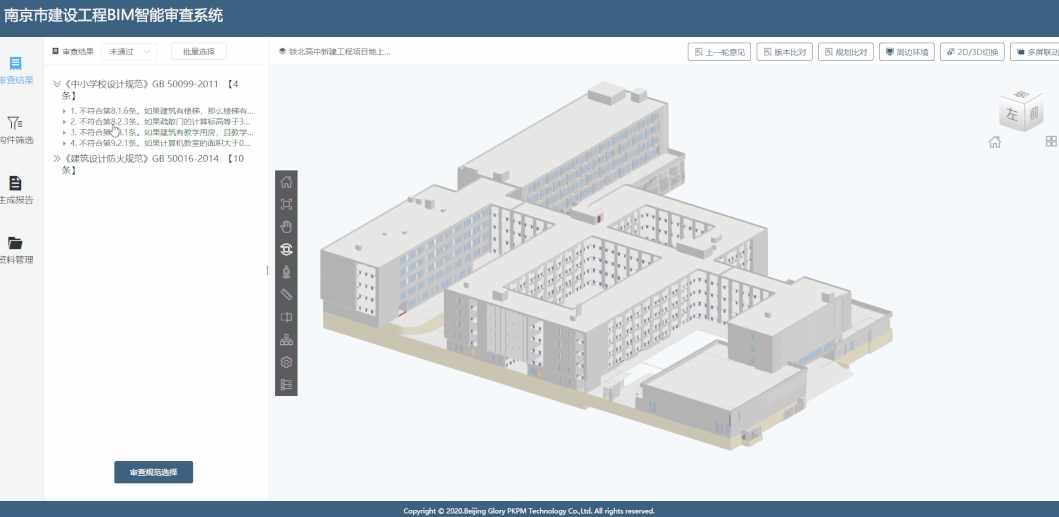The image size is (1059, 517).
Task: Click the top face of the view cube
Action: pos(1023,95)
